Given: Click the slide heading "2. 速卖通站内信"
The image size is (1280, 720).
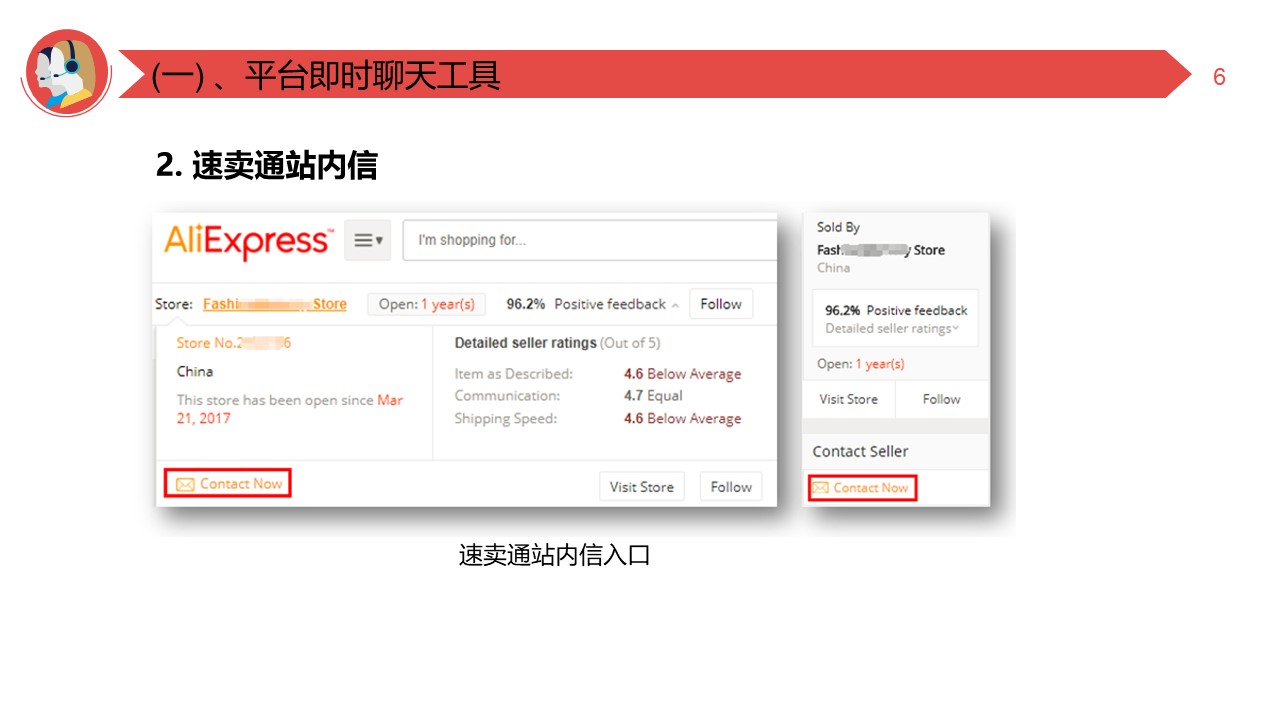Looking at the screenshot, I should [267, 165].
